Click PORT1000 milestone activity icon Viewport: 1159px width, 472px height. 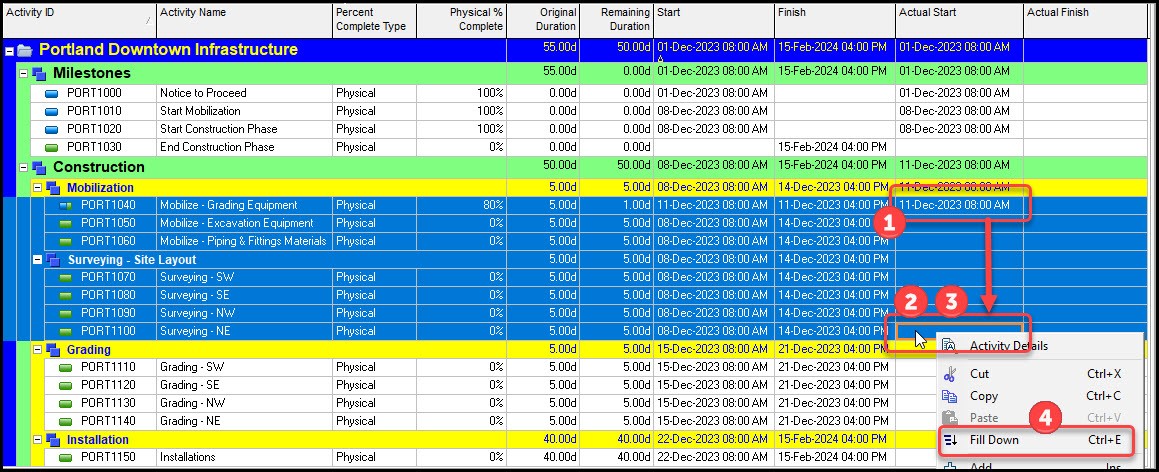tap(53, 93)
